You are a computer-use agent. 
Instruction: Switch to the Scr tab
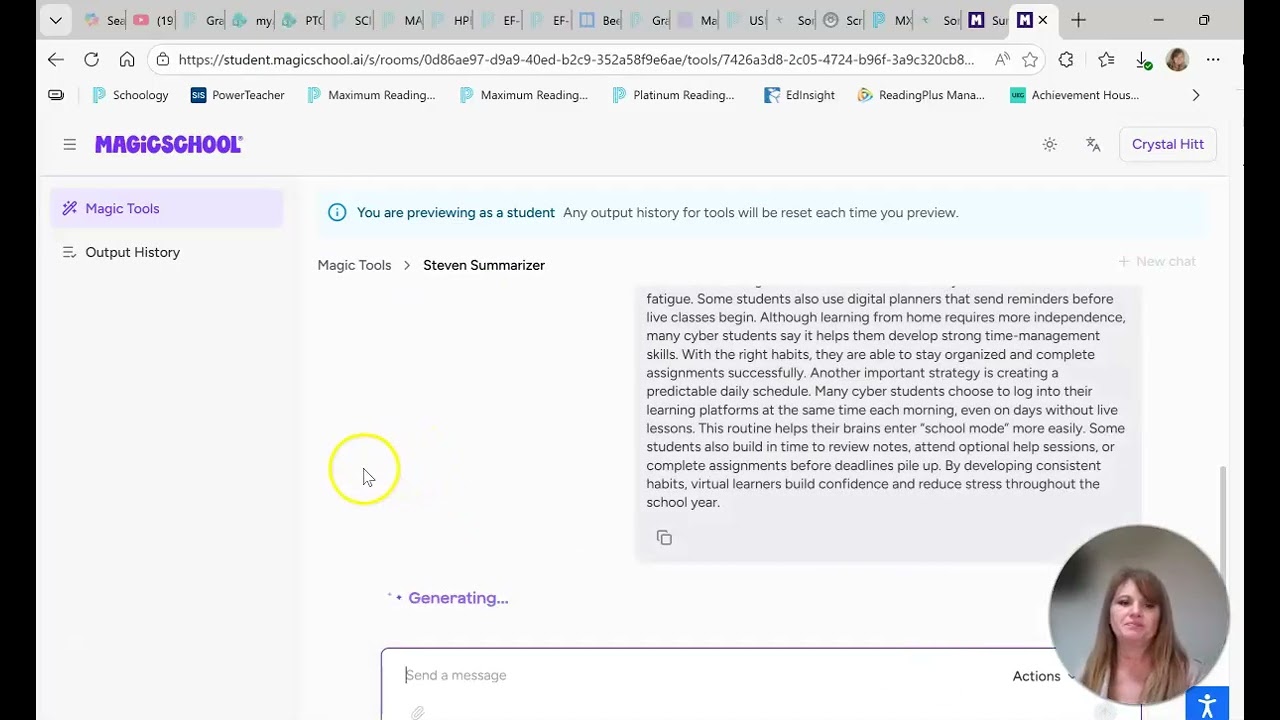(x=844, y=20)
